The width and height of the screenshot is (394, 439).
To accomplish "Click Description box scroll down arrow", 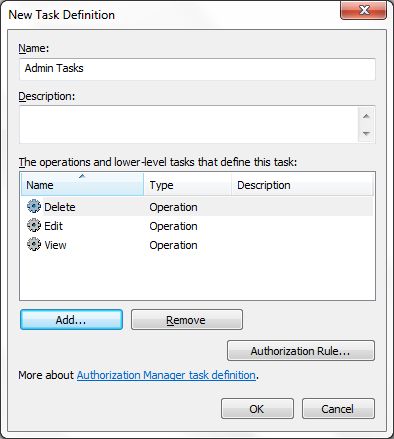I will pos(366,133).
